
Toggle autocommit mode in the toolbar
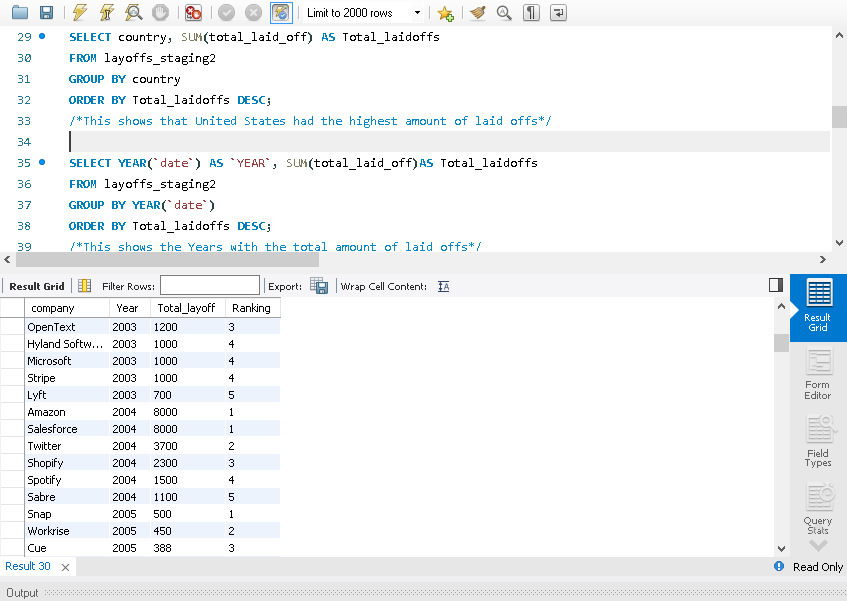pyautogui.click(x=280, y=13)
